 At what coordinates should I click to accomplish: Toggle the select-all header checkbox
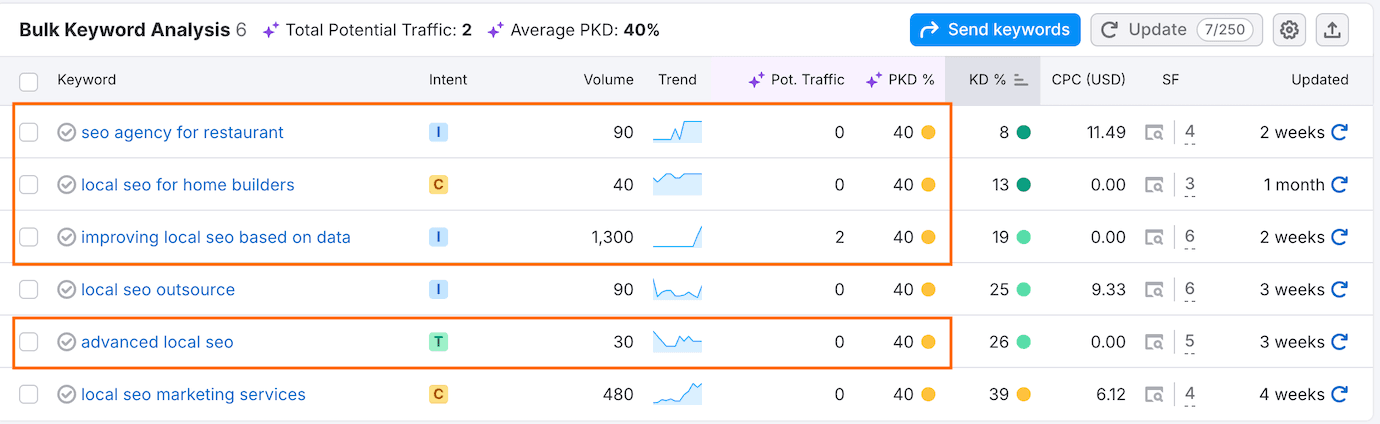pos(29,81)
